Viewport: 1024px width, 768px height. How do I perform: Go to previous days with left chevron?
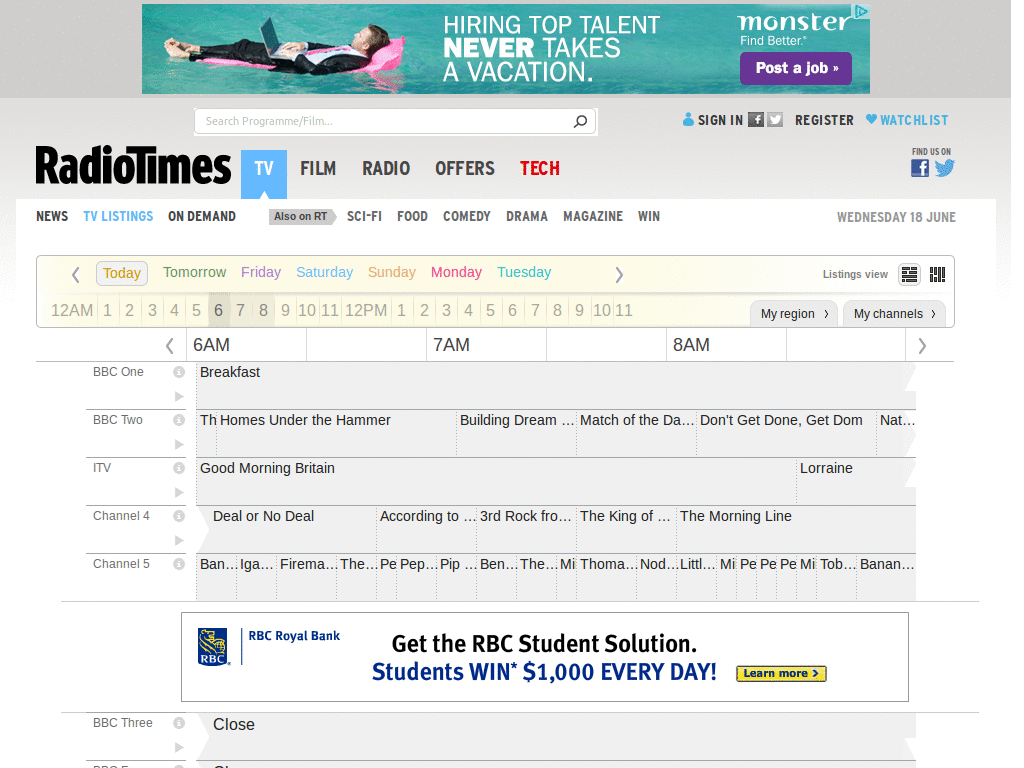point(76,275)
